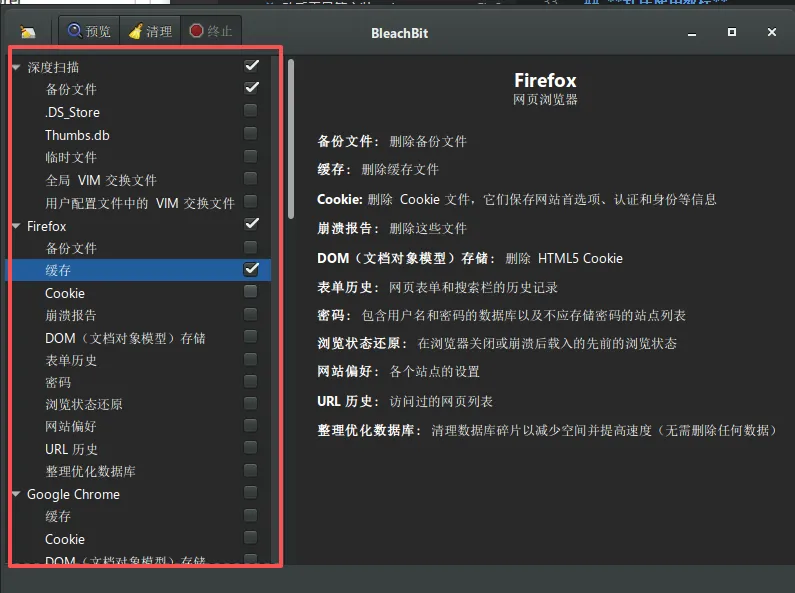Select the Google Chrome group label
Image resolution: width=795 pixels, height=593 pixels.
click(x=73, y=494)
